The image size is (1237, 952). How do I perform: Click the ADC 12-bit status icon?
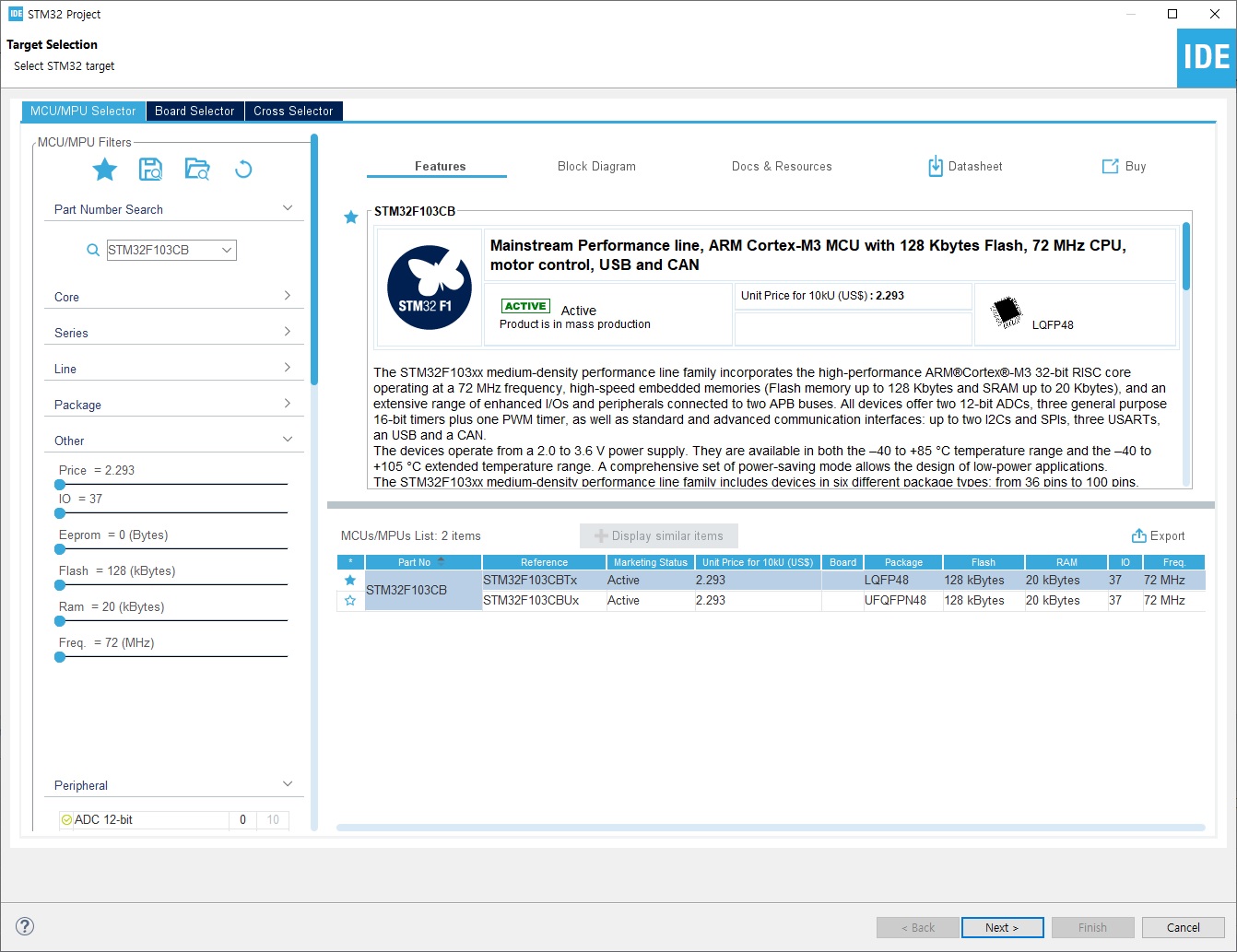[66, 820]
